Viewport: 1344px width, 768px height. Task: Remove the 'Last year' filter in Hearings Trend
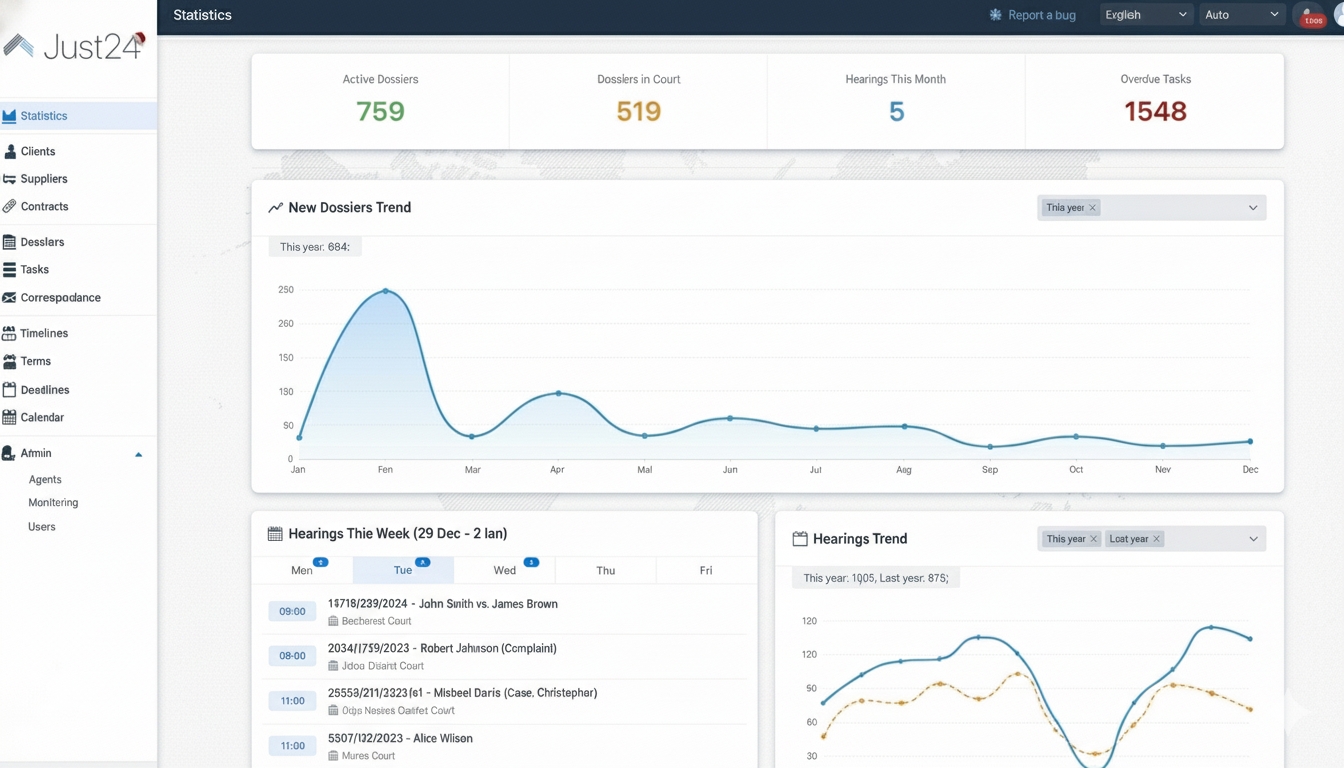(1157, 538)
